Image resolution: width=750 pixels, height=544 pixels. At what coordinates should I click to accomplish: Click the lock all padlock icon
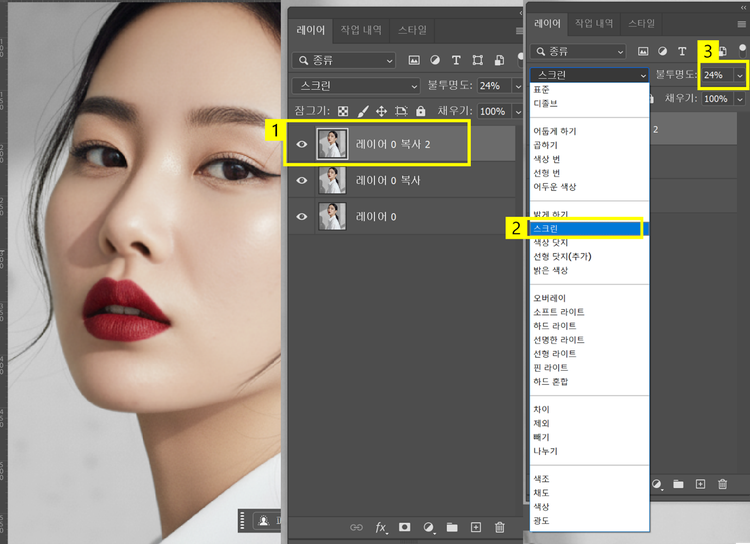[x=420, y=111]
